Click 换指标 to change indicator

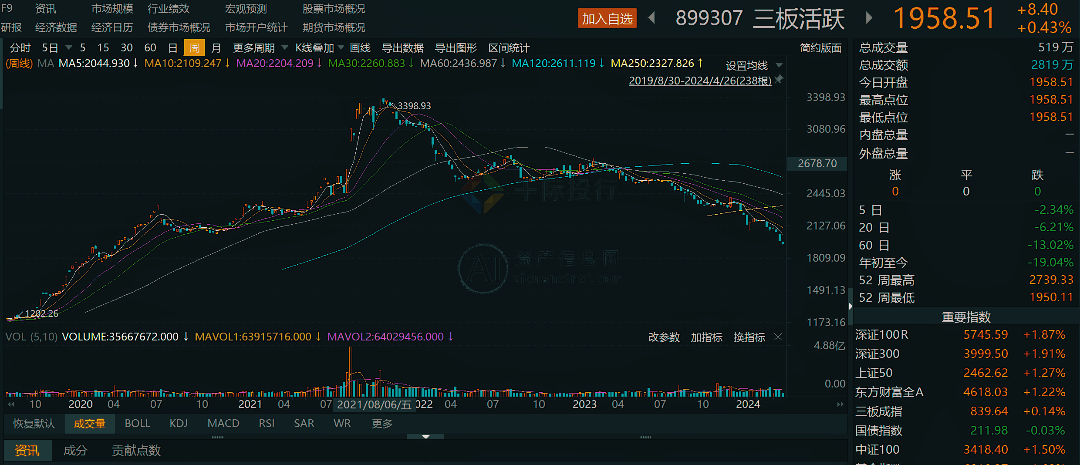click(749, 337)
